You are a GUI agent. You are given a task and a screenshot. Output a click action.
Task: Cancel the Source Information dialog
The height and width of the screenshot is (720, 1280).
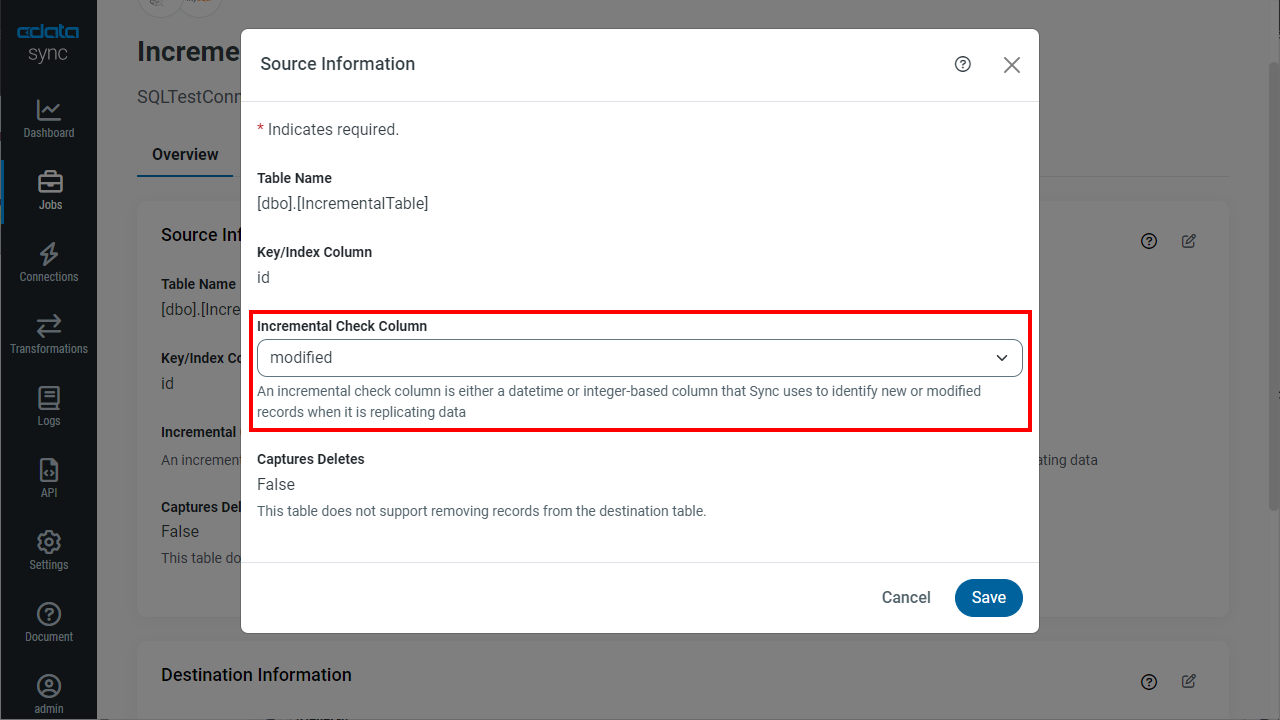[x=906, y=598]
